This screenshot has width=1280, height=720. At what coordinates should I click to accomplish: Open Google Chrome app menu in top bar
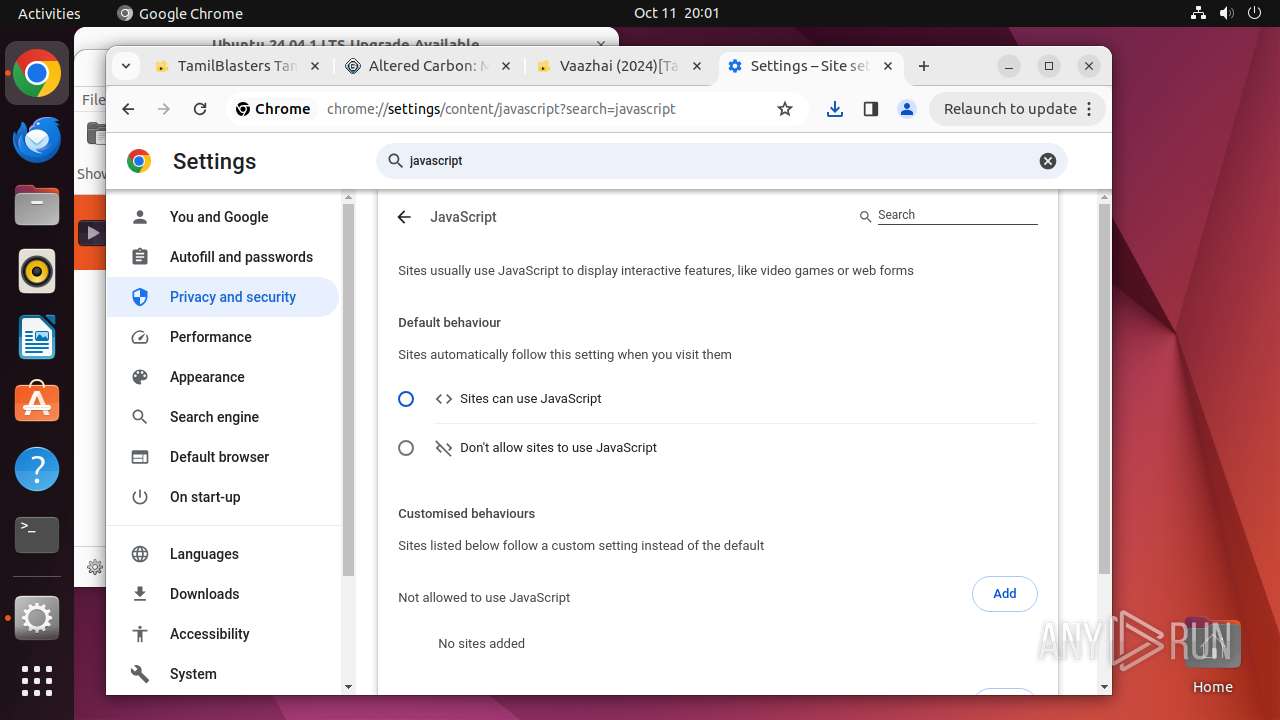180,13
